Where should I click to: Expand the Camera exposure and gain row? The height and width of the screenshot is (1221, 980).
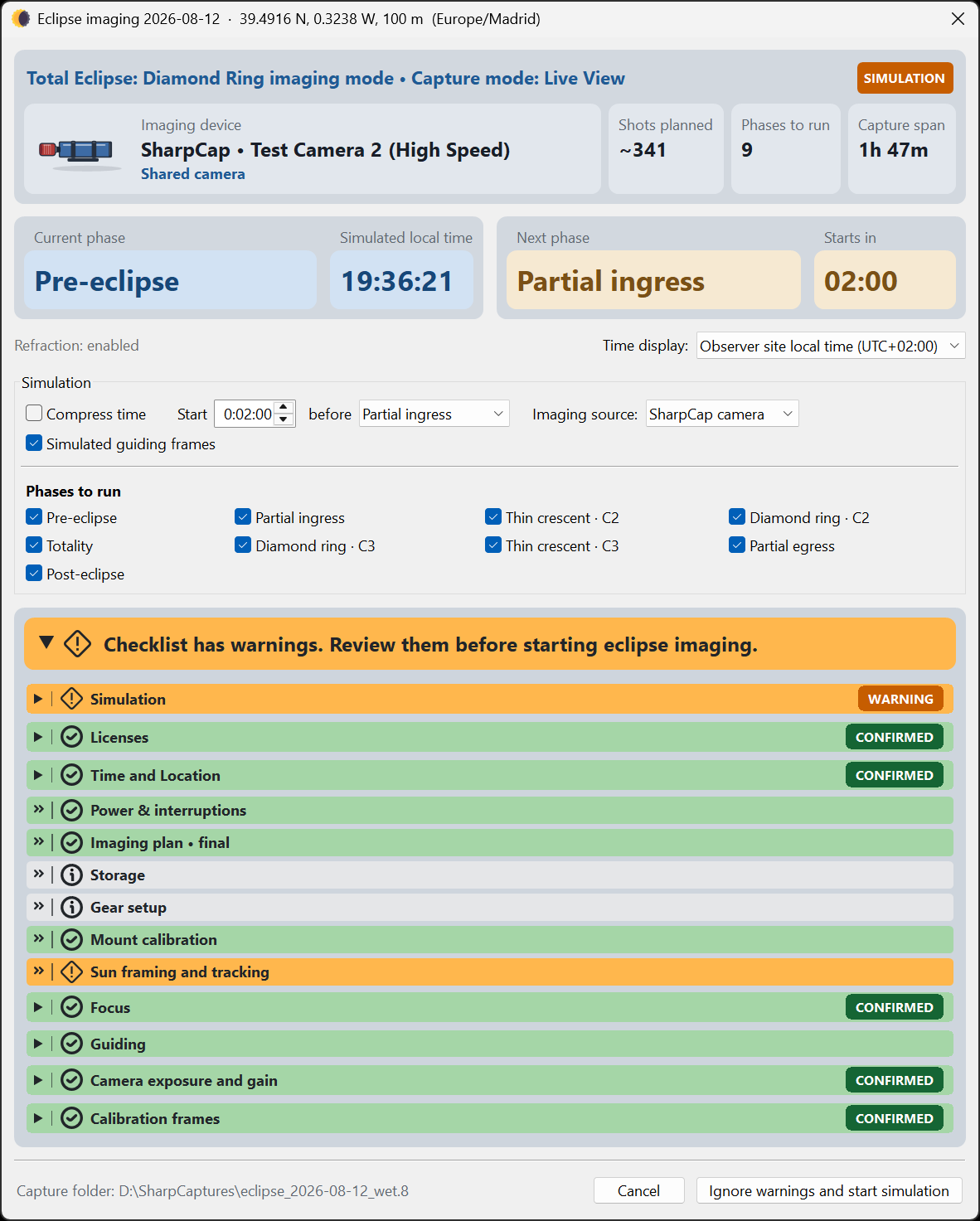pos(38,1080)
